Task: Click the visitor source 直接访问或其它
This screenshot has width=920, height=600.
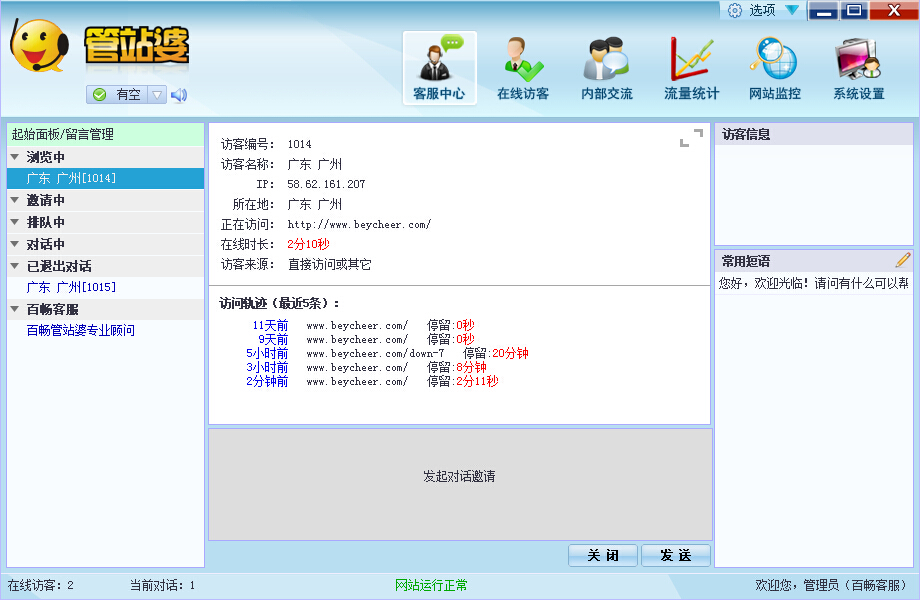Action: tap(330, 265)
